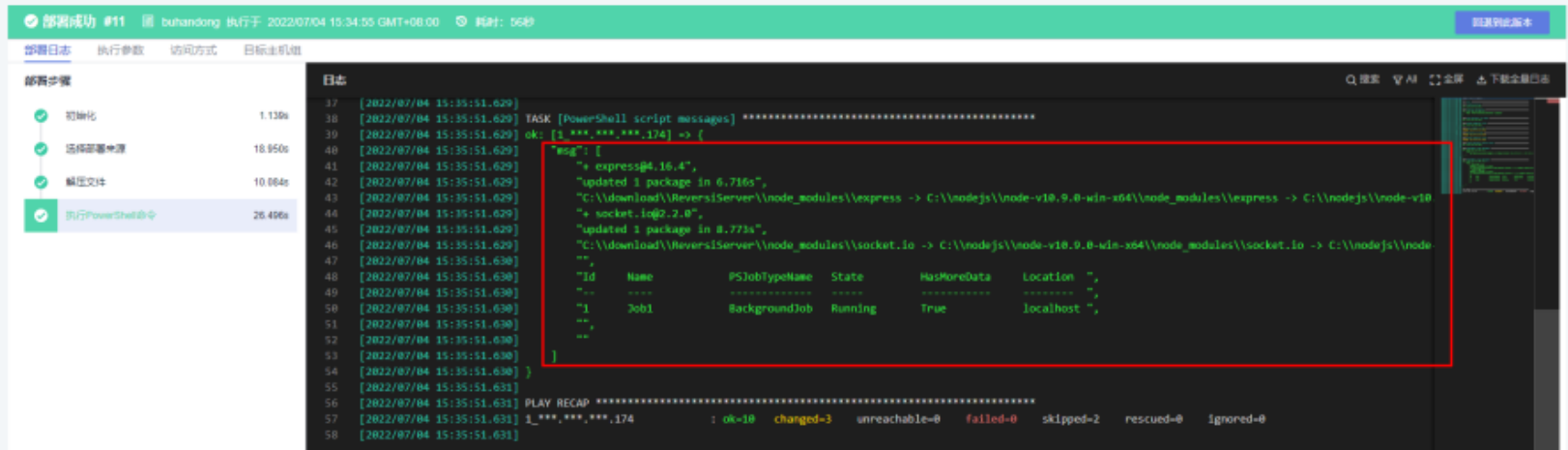The height and width of the screenshot is (450, 1568).
Task: Click the BackgroundJob type in log
Action: tap(770, 309)
